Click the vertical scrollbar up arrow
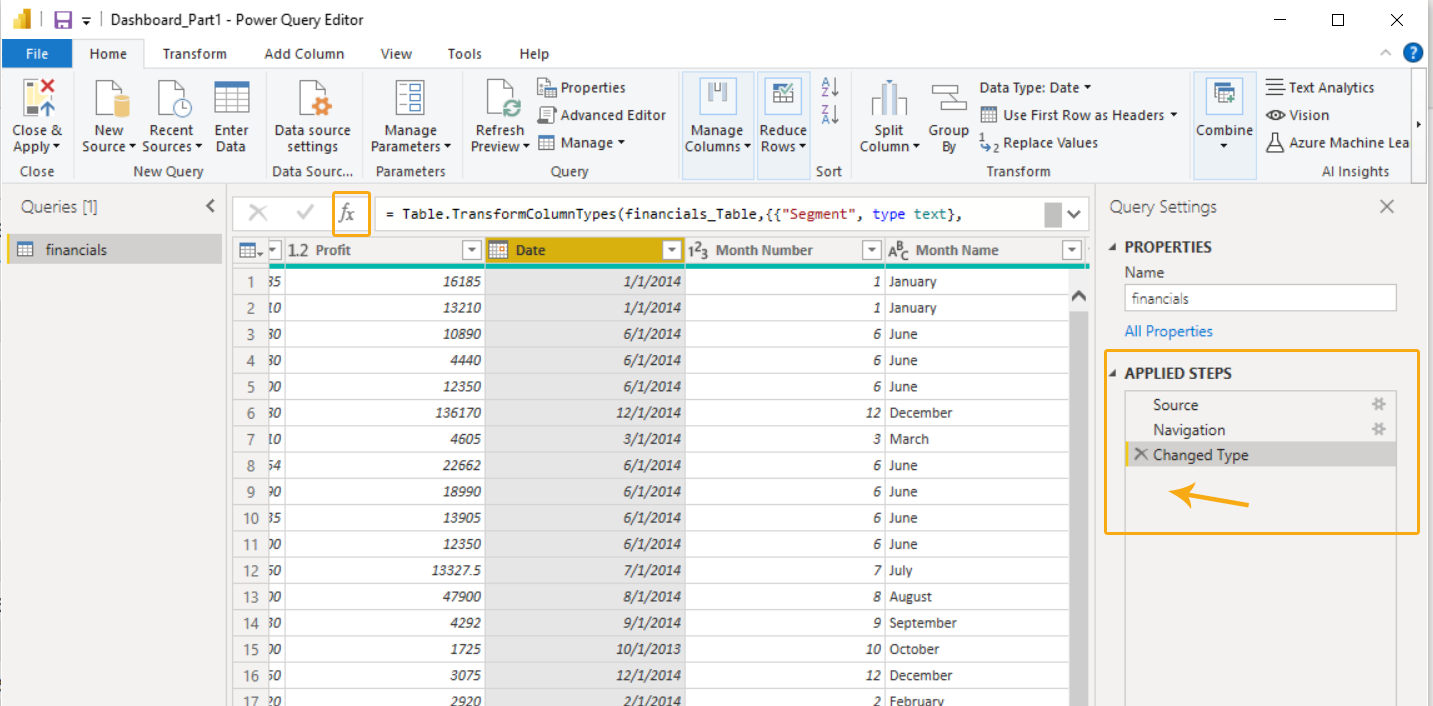 click(1079, 296)
